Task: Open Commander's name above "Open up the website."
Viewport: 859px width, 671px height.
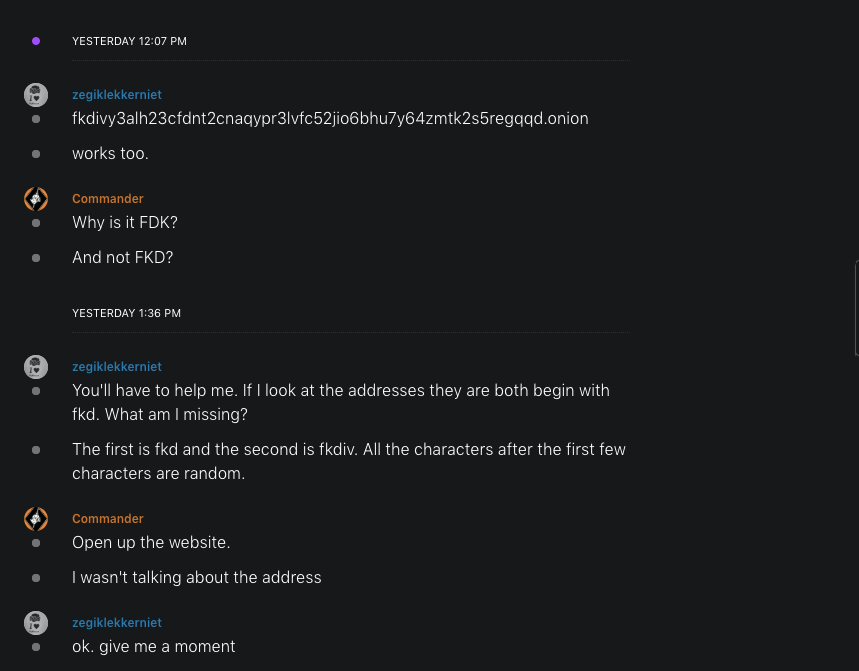Action: click(x=108, y=519)
